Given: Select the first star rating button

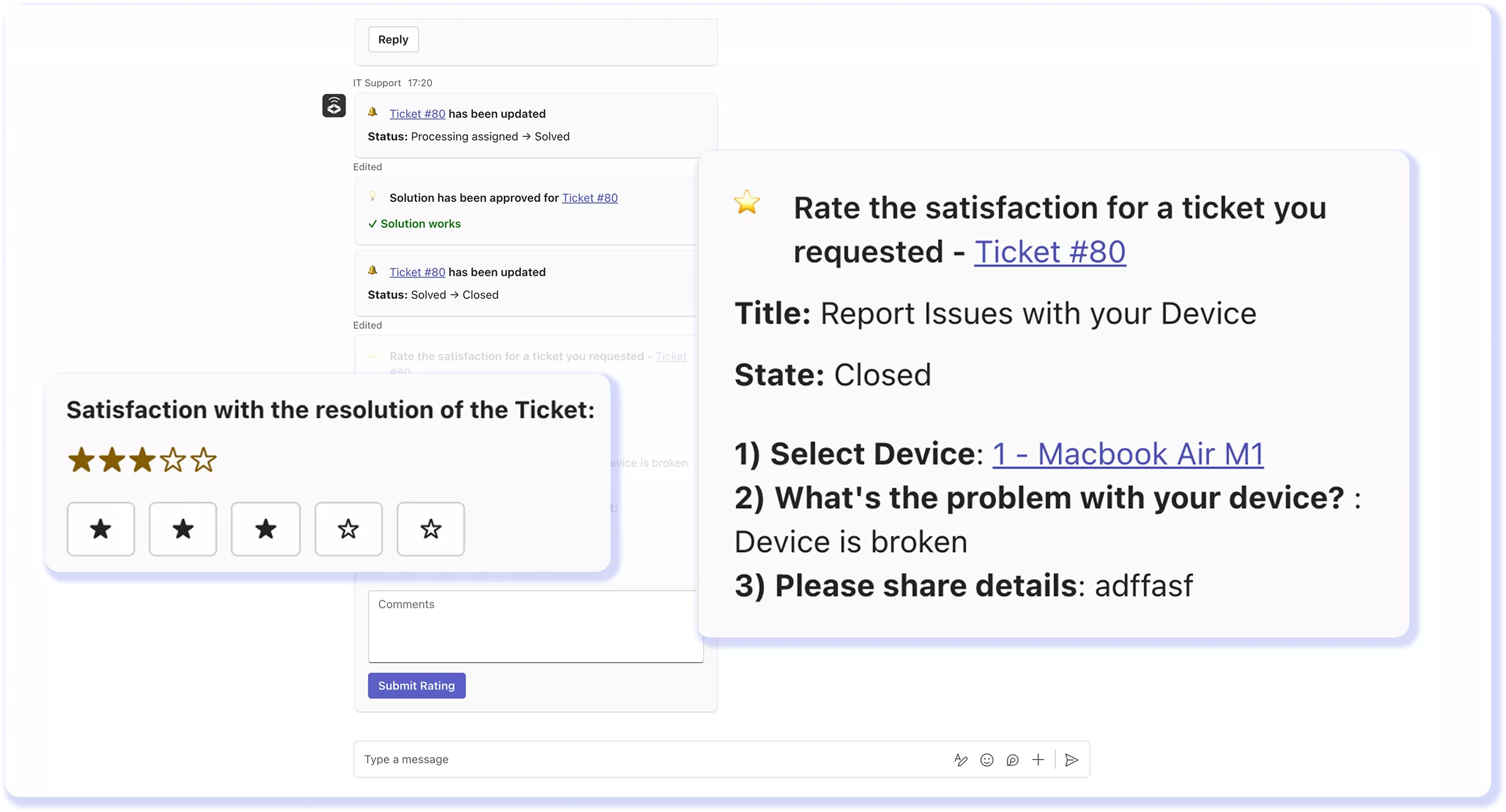Looking at the screenshot, I should [x=101, y=529].
